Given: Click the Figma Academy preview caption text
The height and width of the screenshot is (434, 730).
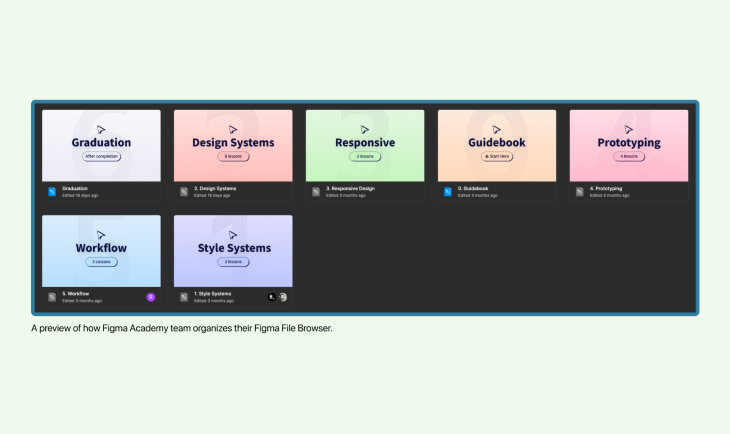Looking at the screenshot, I should pyautogui.click(x=182, y=328).
